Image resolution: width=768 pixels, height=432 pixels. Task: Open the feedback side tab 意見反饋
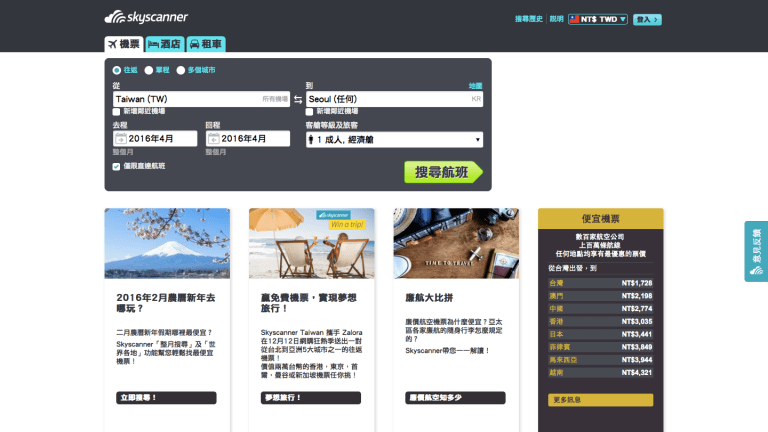(756, 251)
